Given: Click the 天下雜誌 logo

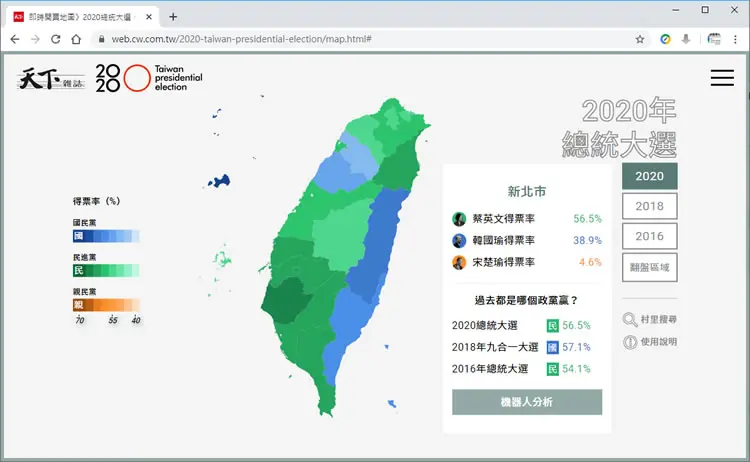Looking at the screenshot, I should tap(51, 78).
